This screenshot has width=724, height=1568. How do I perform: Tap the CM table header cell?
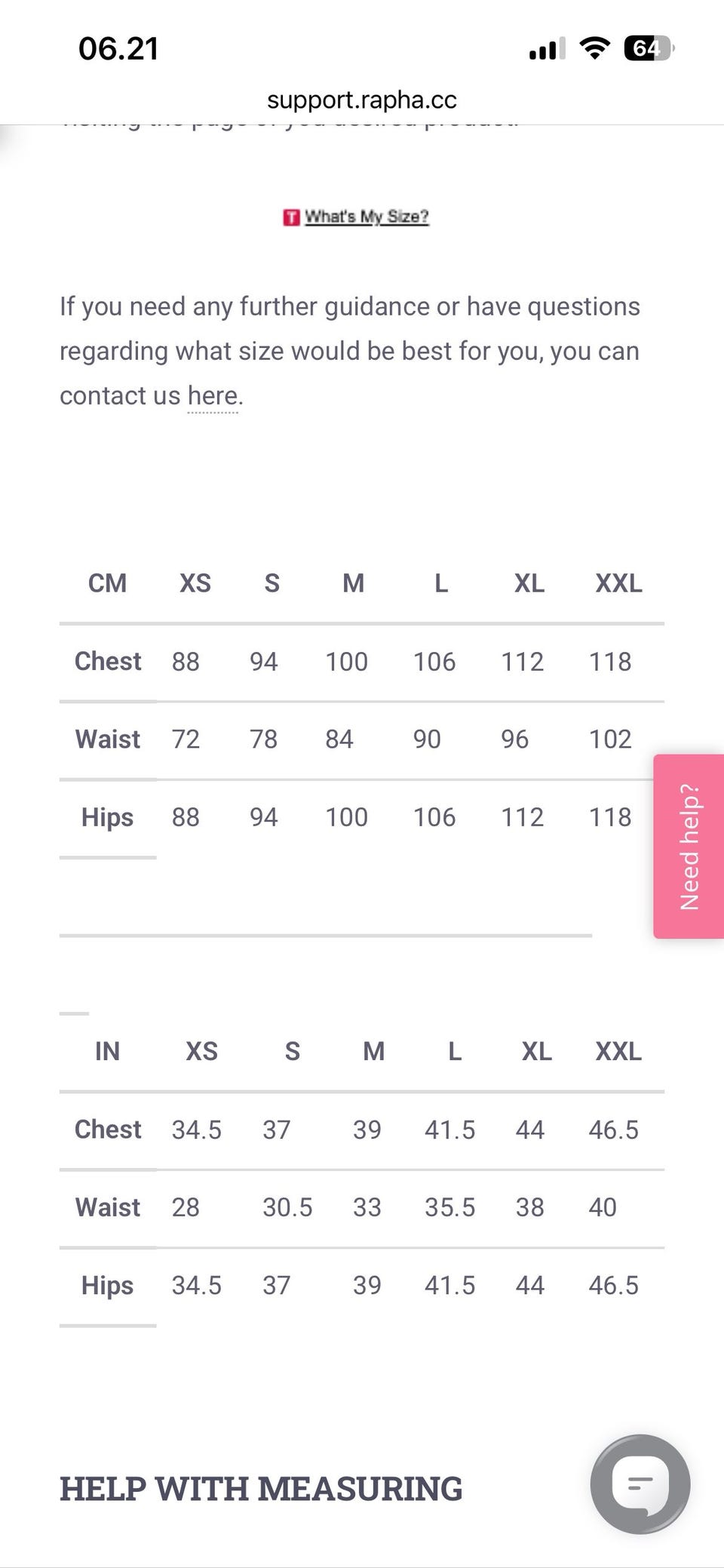click(x=107, y=583)
